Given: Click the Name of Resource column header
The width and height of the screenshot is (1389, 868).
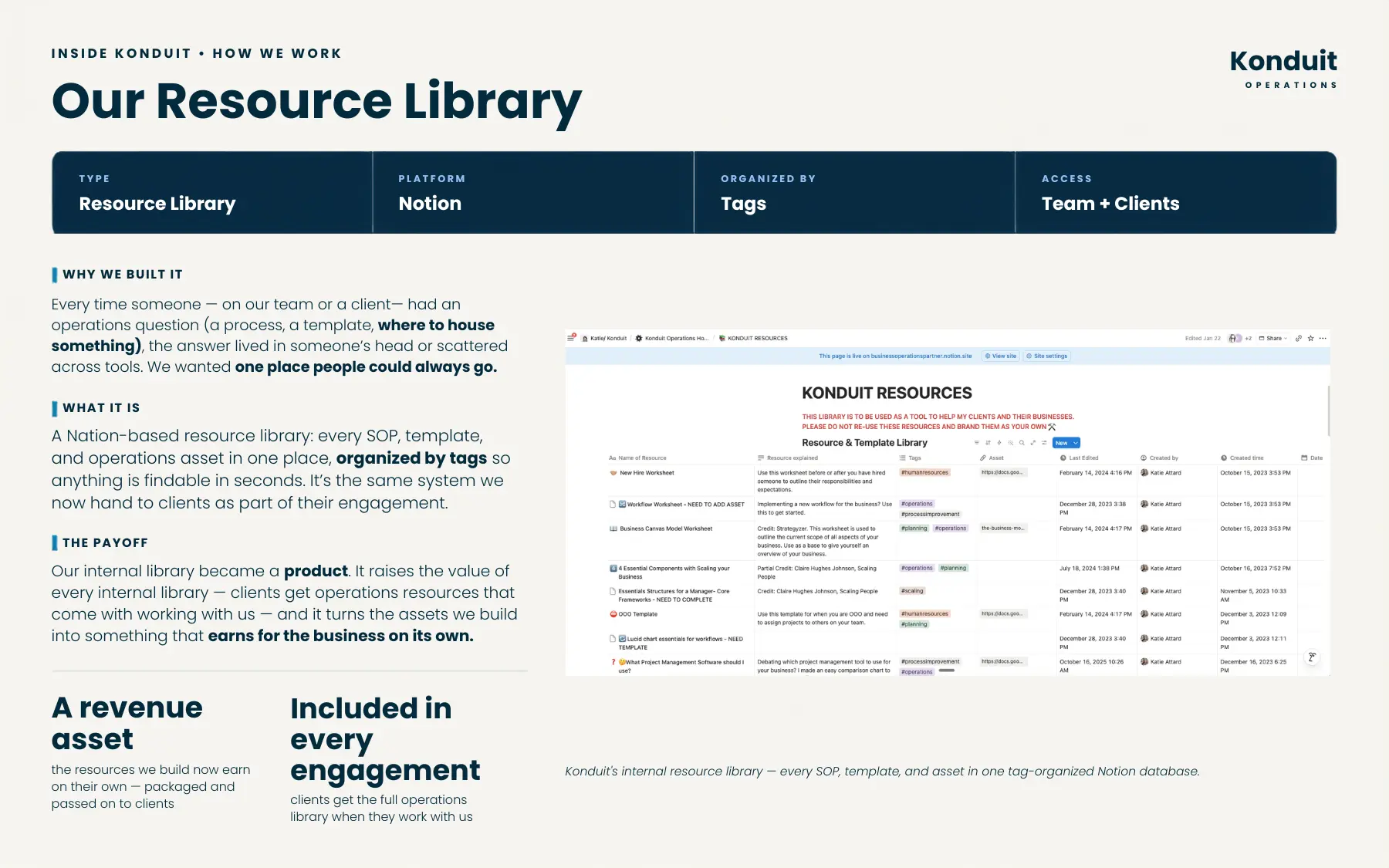Looking at the screenshot, I should point(638,458).
